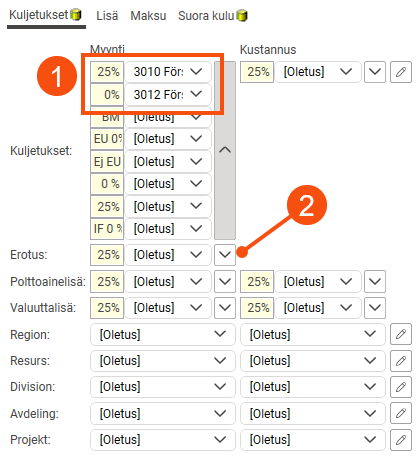Viewport: 417px width, 457px height.
Task: Expand the Erotus row chevron button
Action: tap(225, 255)
